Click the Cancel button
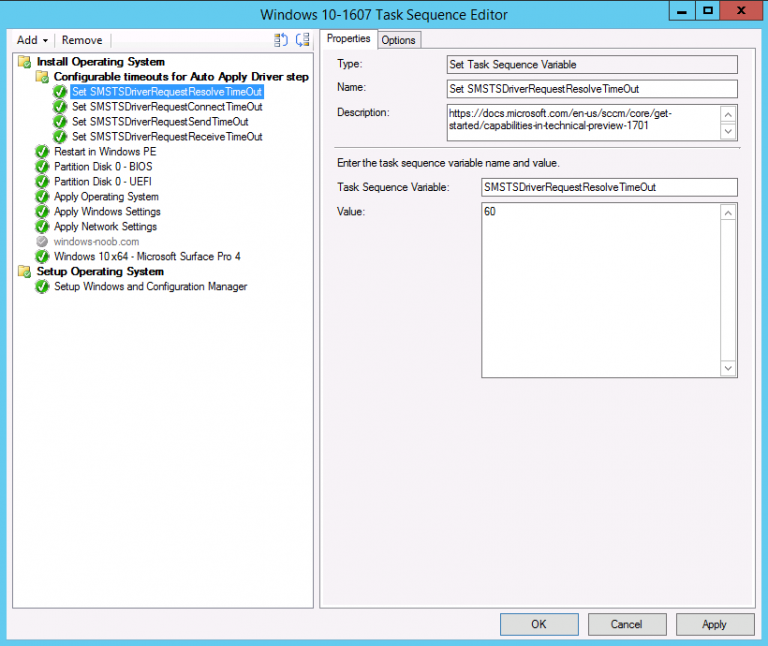Image resolution: width=768 pixels, height=646 pixels. coord(626,624)
